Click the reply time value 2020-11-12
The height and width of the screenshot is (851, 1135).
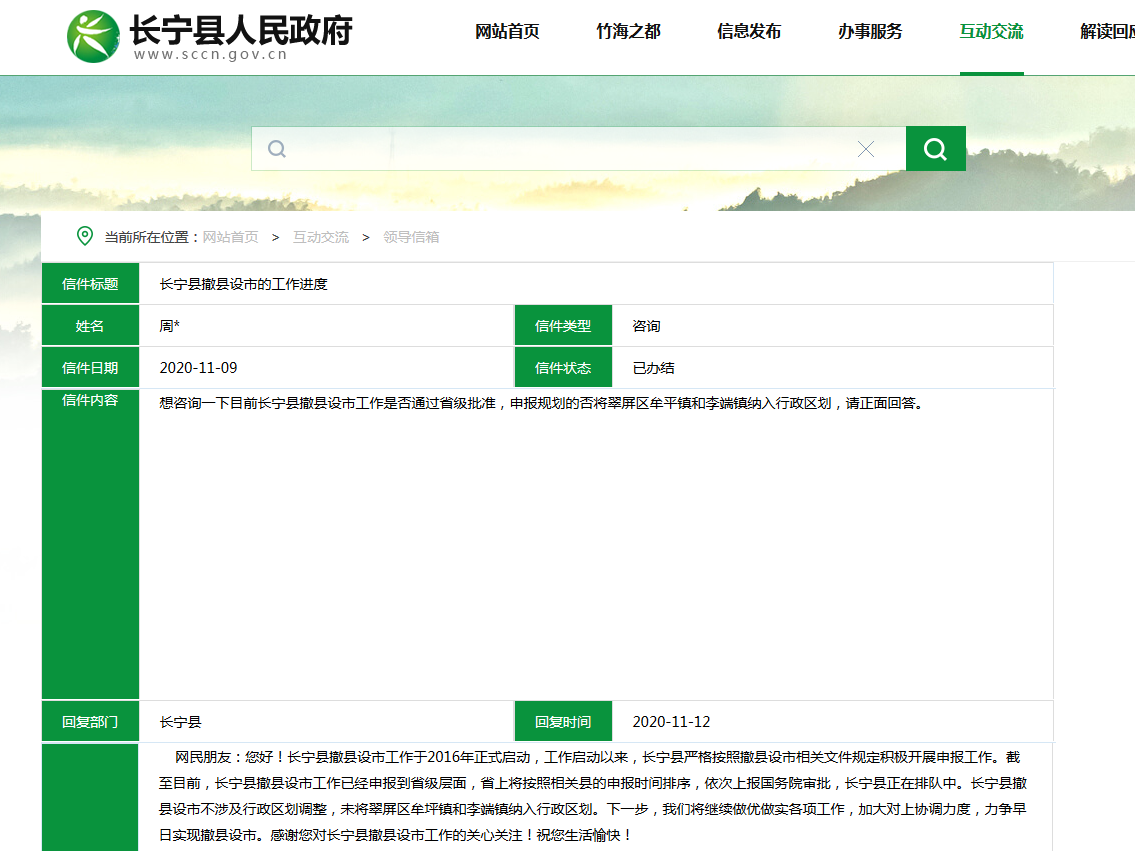point(671,722)
